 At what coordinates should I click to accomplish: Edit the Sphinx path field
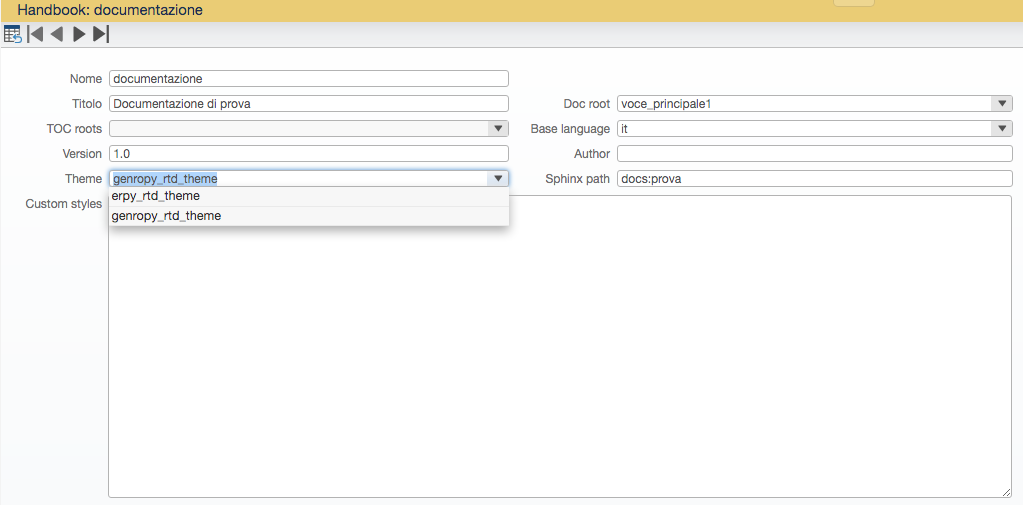[815, 178]
